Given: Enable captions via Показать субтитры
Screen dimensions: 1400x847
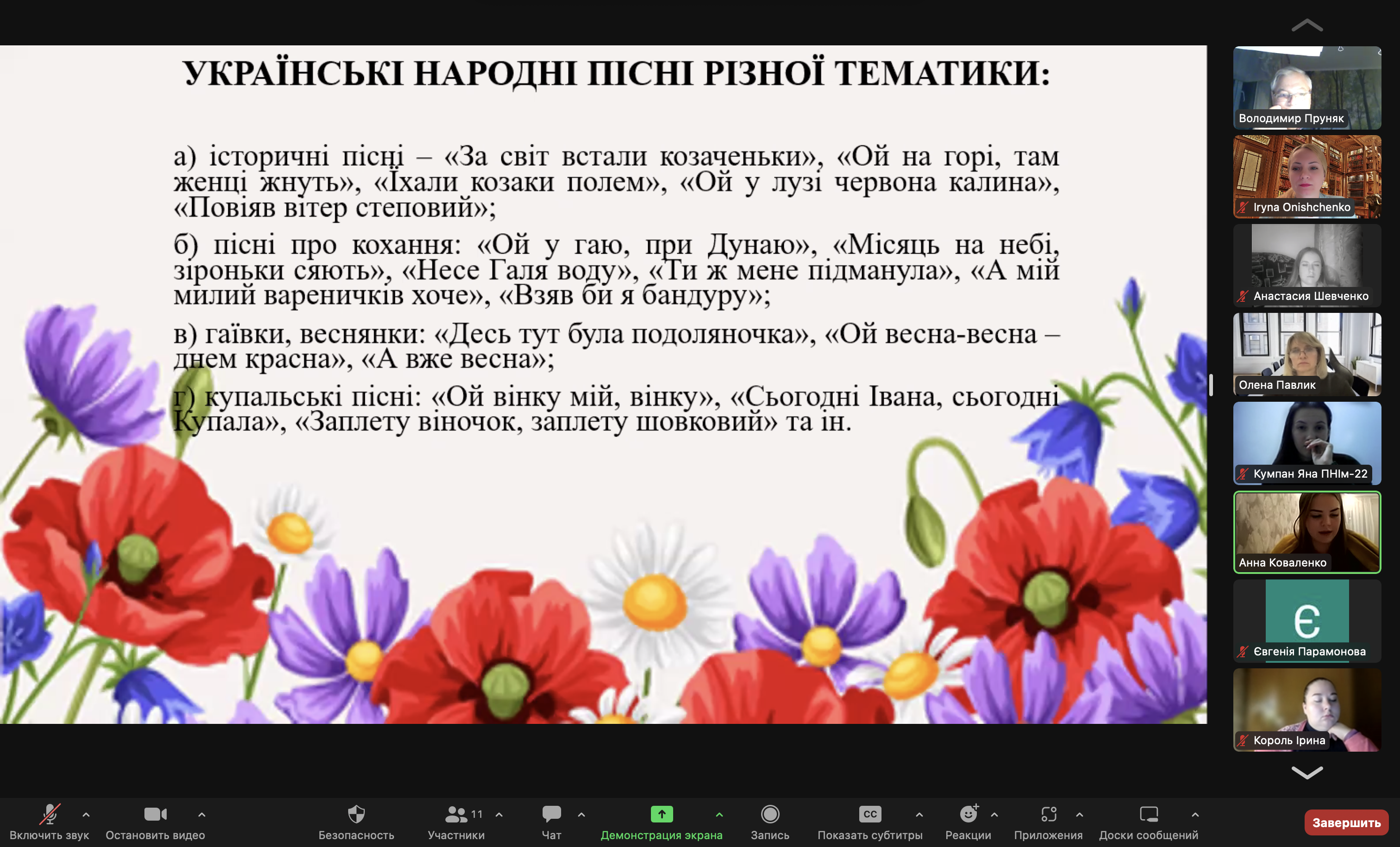Looking at the screenshot, I should 870,822.
